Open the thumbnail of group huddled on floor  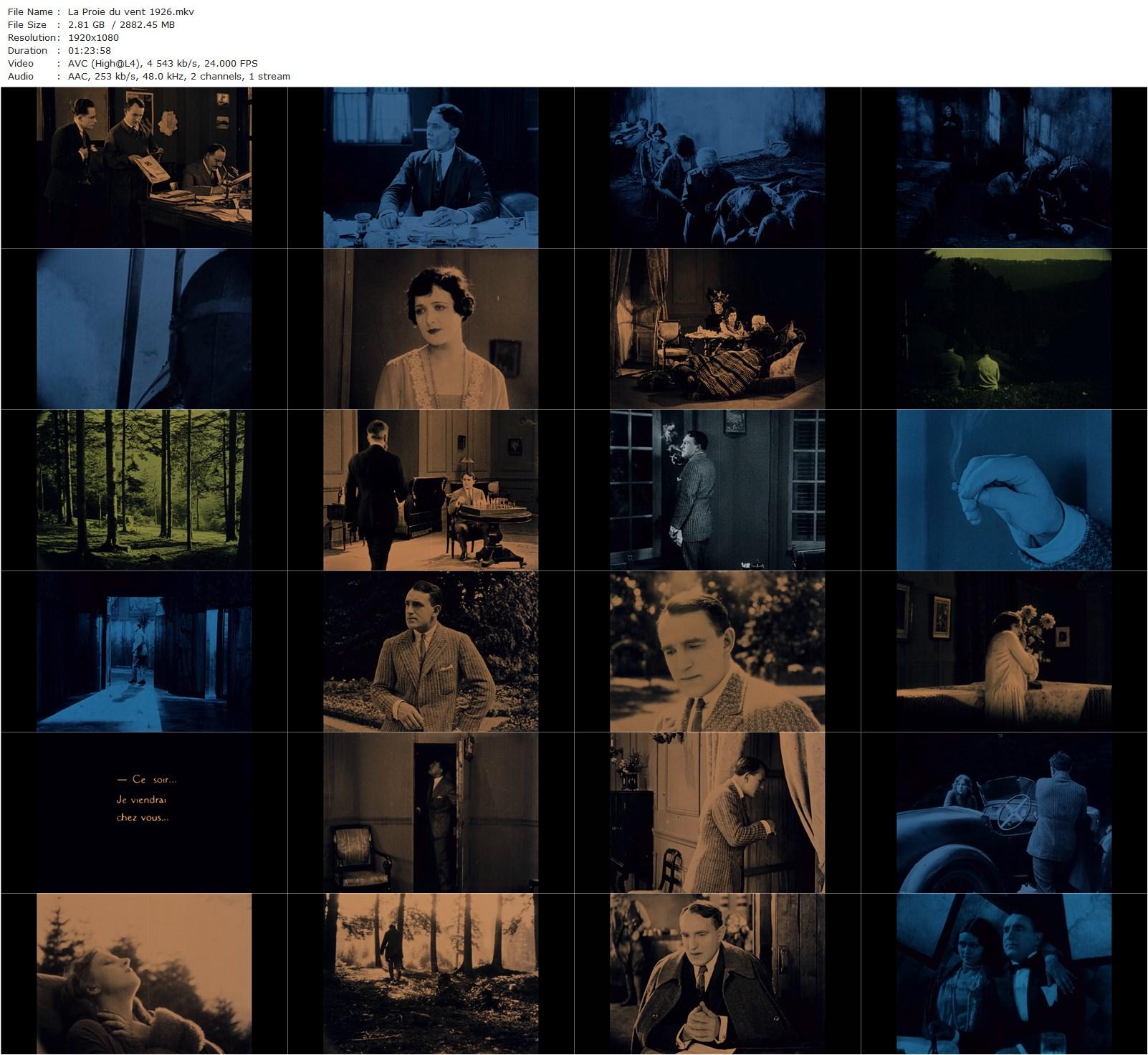point(717,168)
